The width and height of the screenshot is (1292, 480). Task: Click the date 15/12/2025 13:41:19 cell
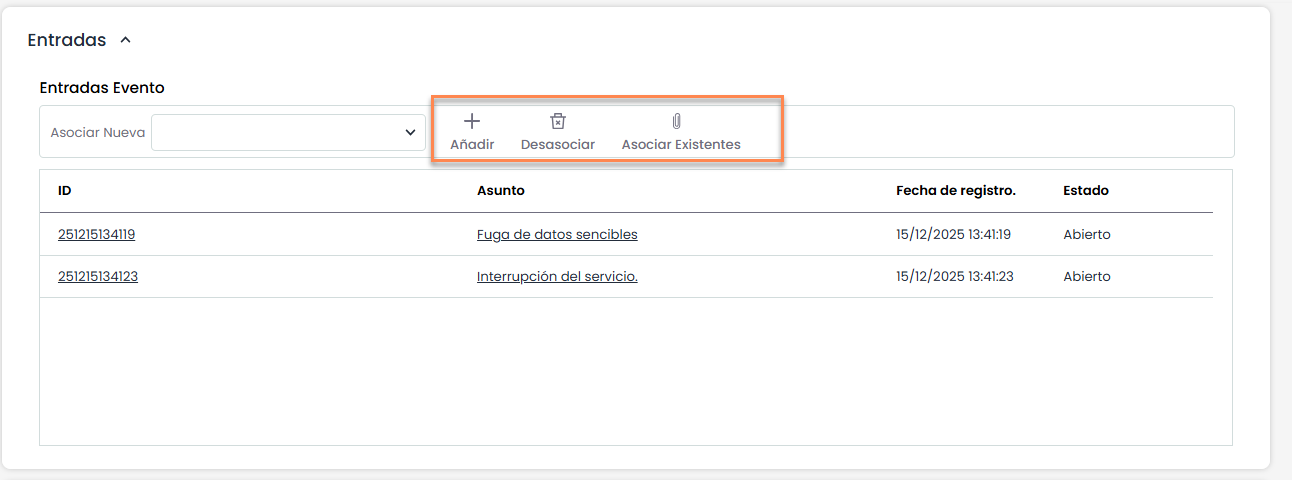click(x=953, y=235)
